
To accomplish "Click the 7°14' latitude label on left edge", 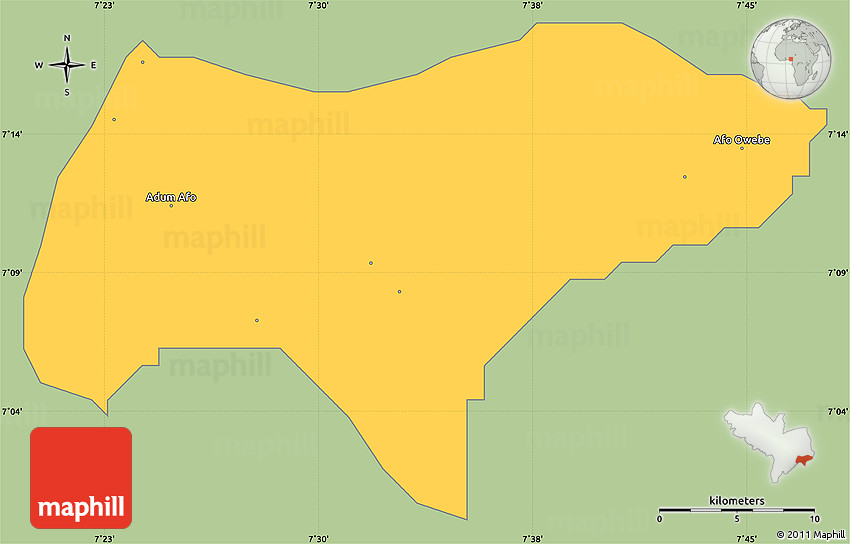I will 12,134.
